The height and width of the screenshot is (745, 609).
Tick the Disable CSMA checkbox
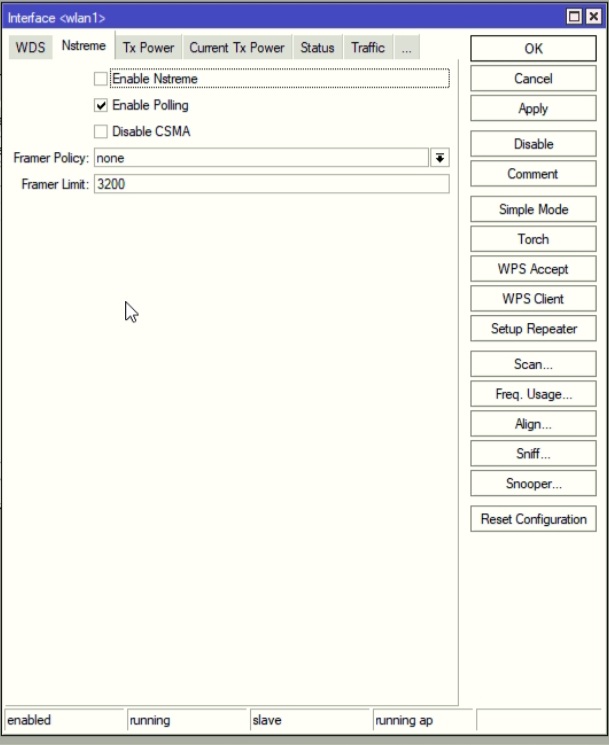point(101,131)
